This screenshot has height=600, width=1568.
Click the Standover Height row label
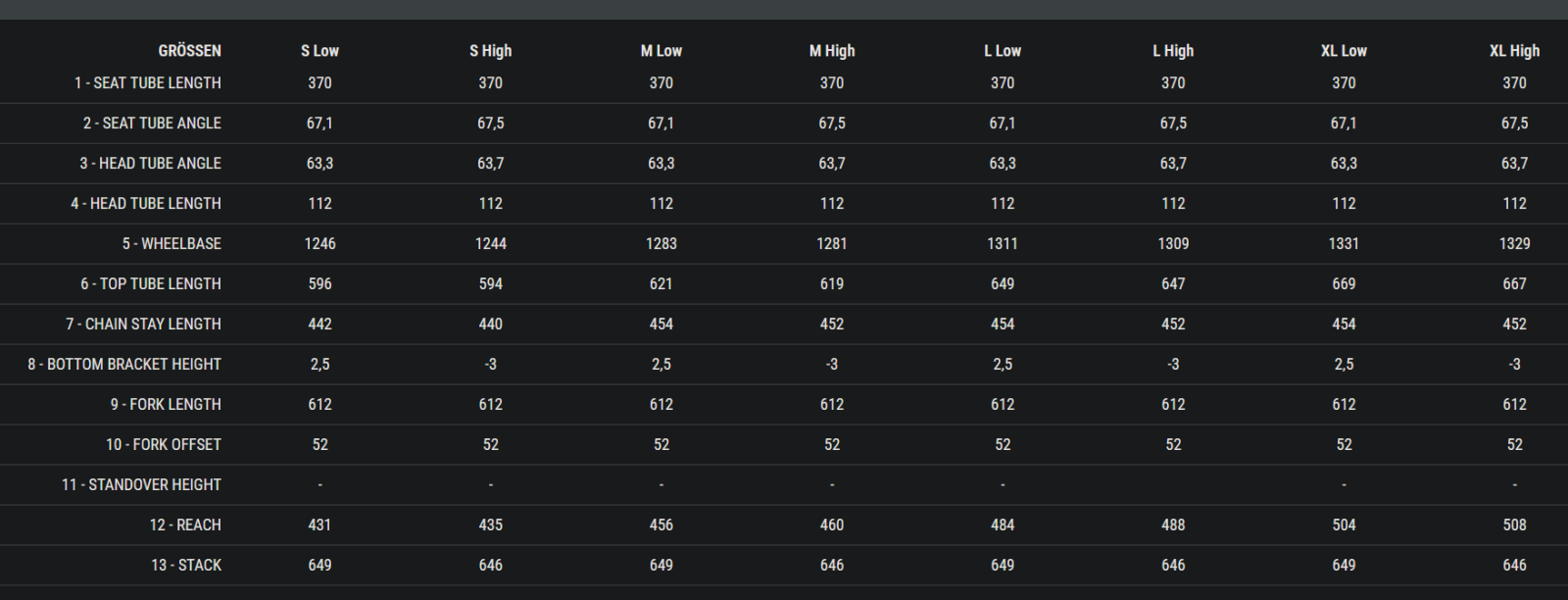pyautogui.click(x=141, y=485)
